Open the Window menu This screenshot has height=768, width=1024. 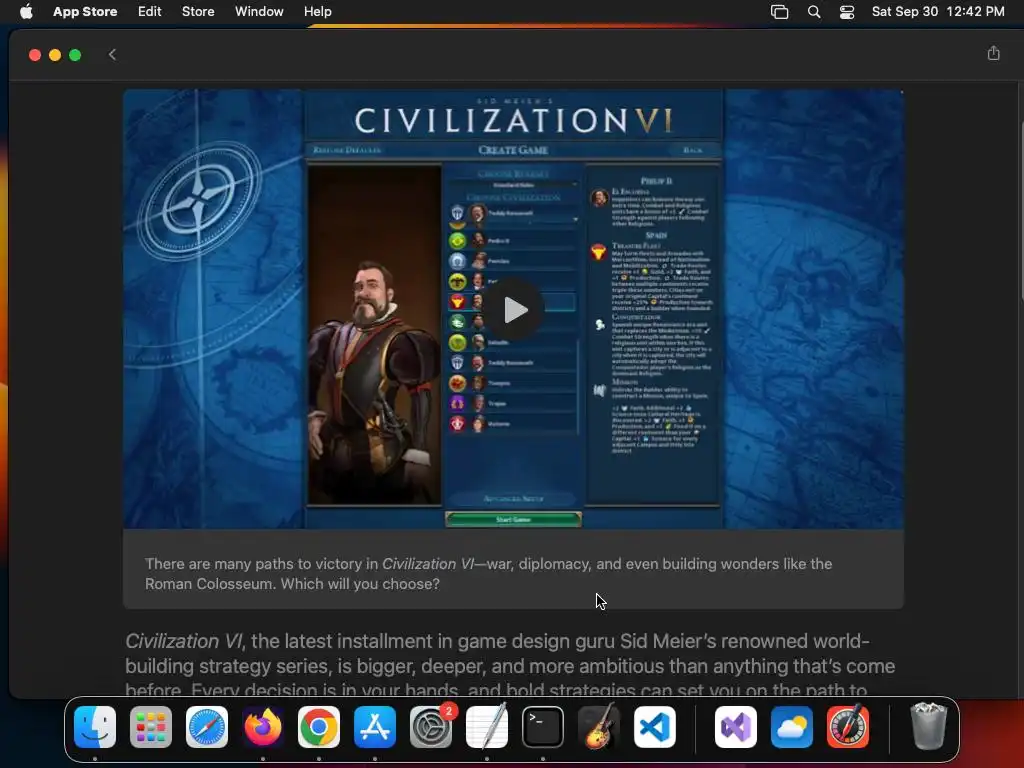click(259, 11)
